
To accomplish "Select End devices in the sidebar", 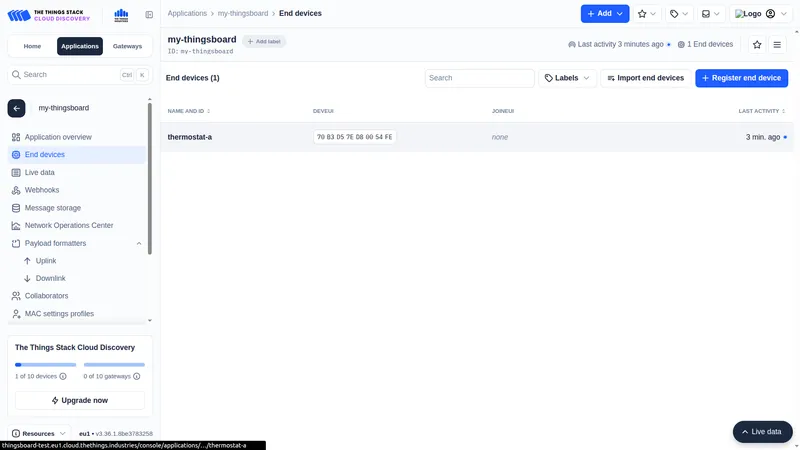I will pyautogui.click(x=77, y=155).
